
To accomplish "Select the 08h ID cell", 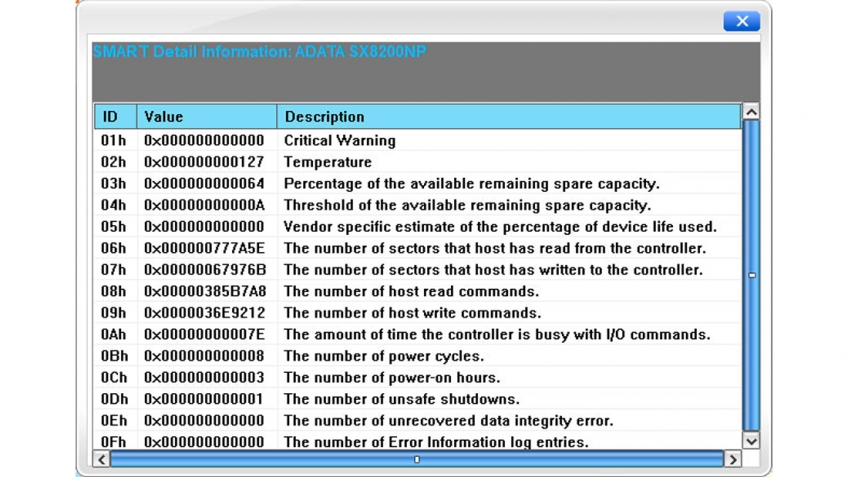I will pos(114,292).
